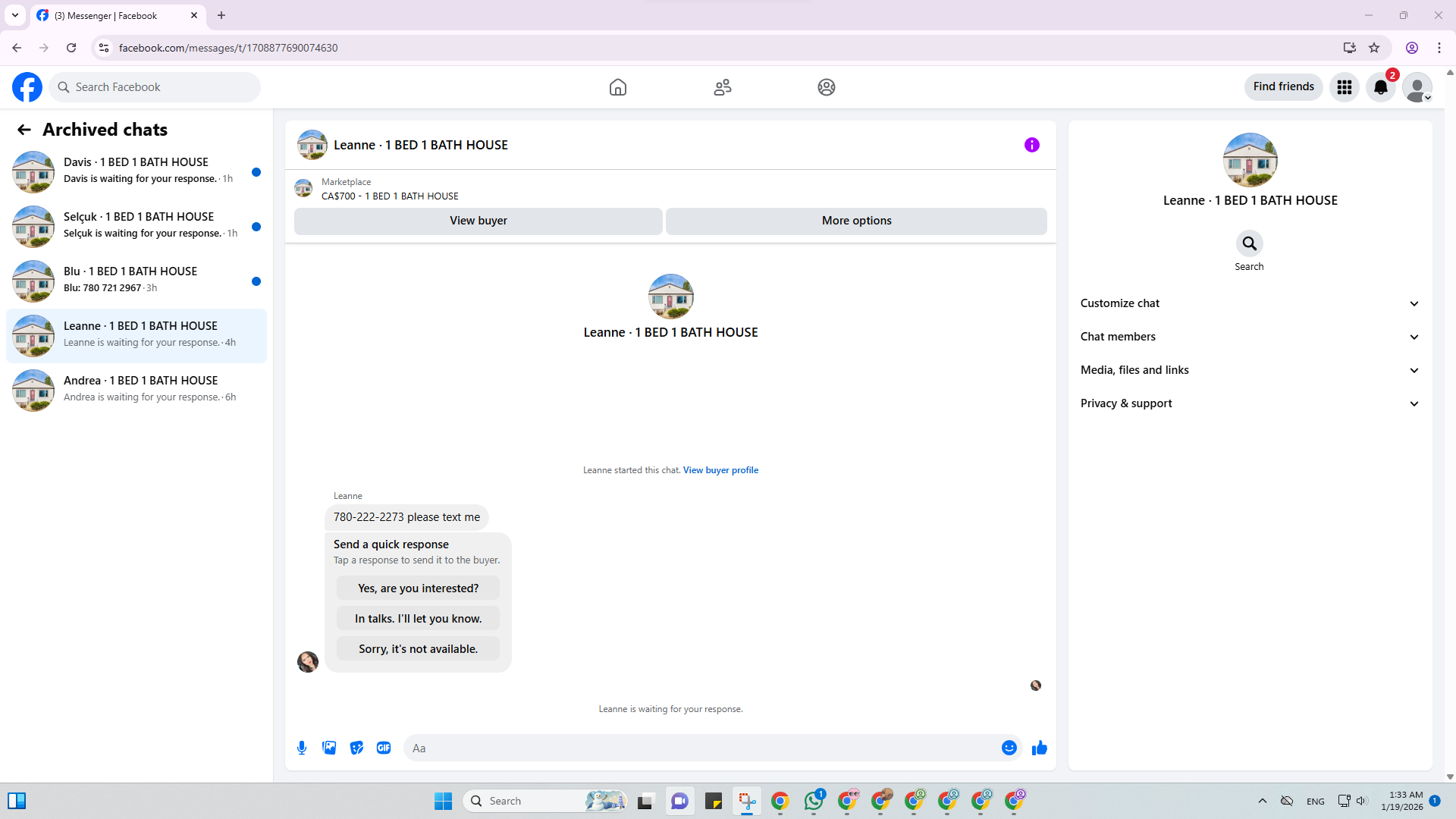Open the Facebook notifications bell
This screenshot has width=1456, height=819.
tap(1380, 87)
